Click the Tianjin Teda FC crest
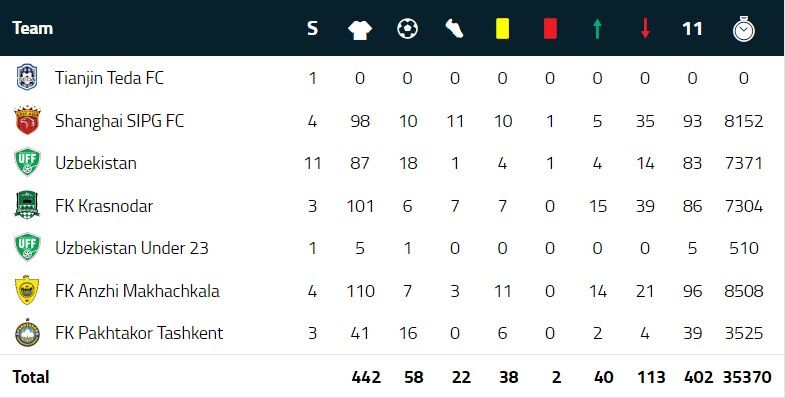 pyautogui.click(x=27, y=78)
